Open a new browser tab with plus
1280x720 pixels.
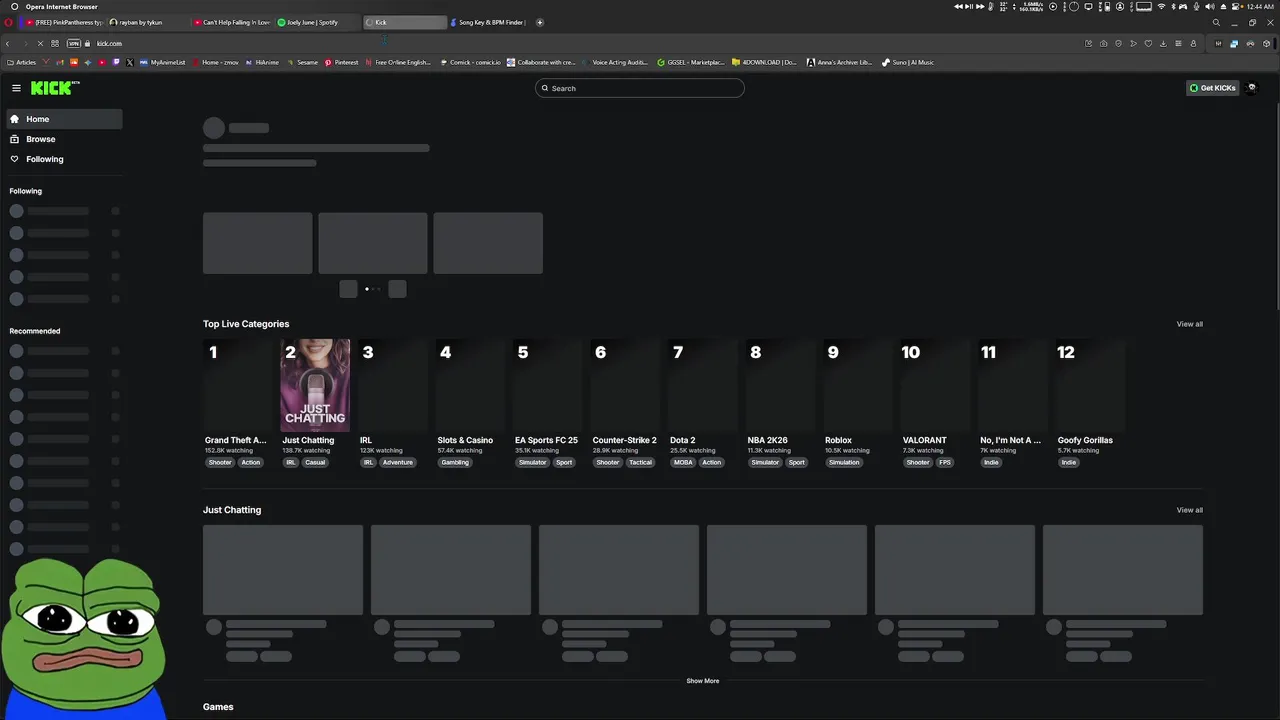coord(540,22)
